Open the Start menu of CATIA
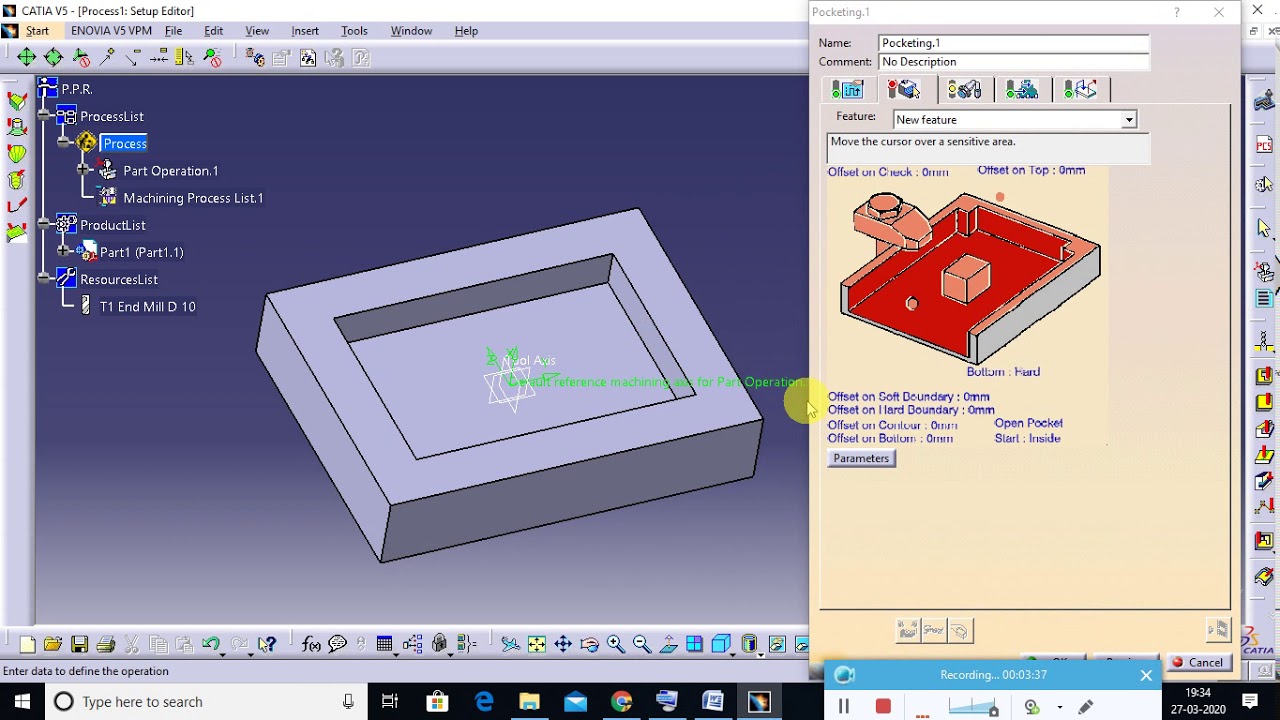The image size is (1280, 720). [x=37, y=31]
